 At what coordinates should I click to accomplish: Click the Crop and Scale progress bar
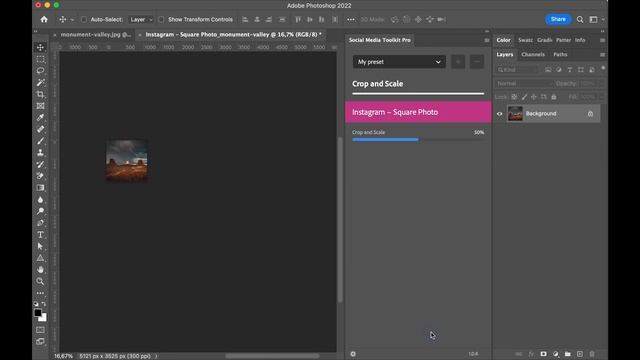pos(418,140)
